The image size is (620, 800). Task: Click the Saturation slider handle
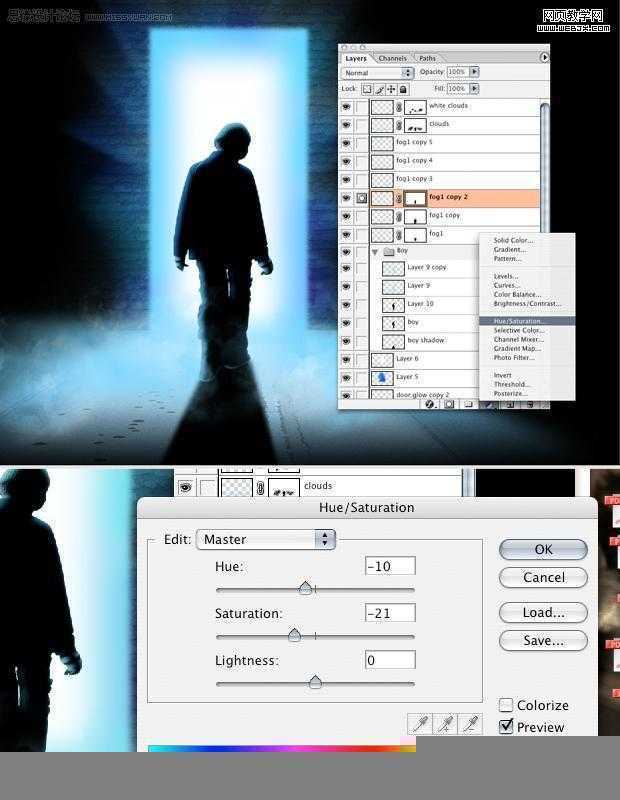pyautogui.click(x=294, y=635)
